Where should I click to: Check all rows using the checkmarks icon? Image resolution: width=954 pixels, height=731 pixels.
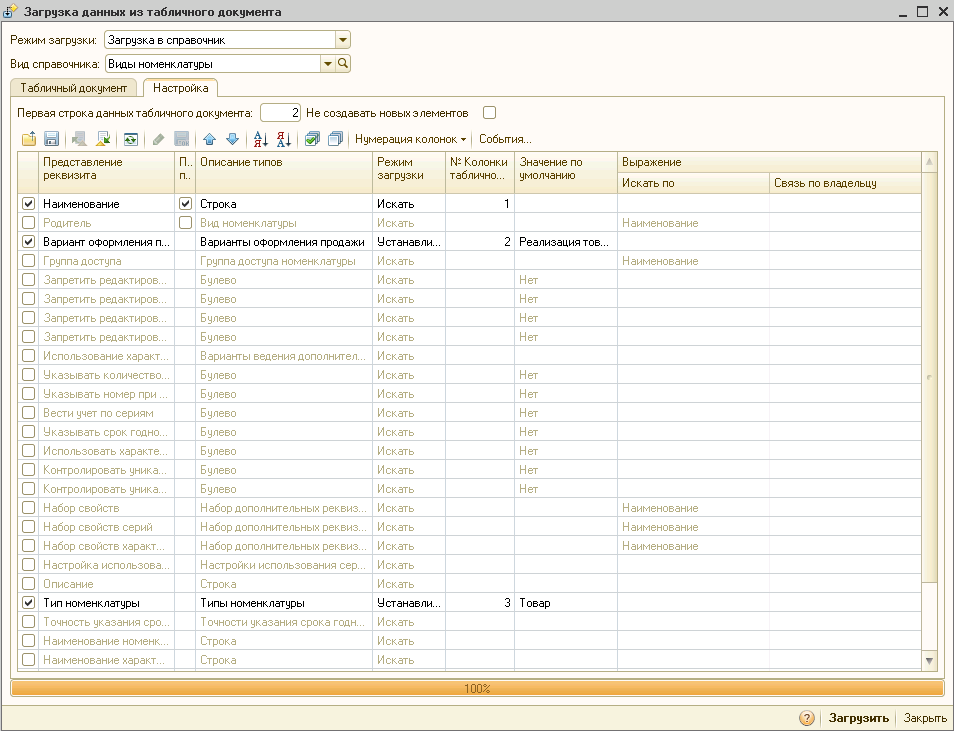pos(312,139)
